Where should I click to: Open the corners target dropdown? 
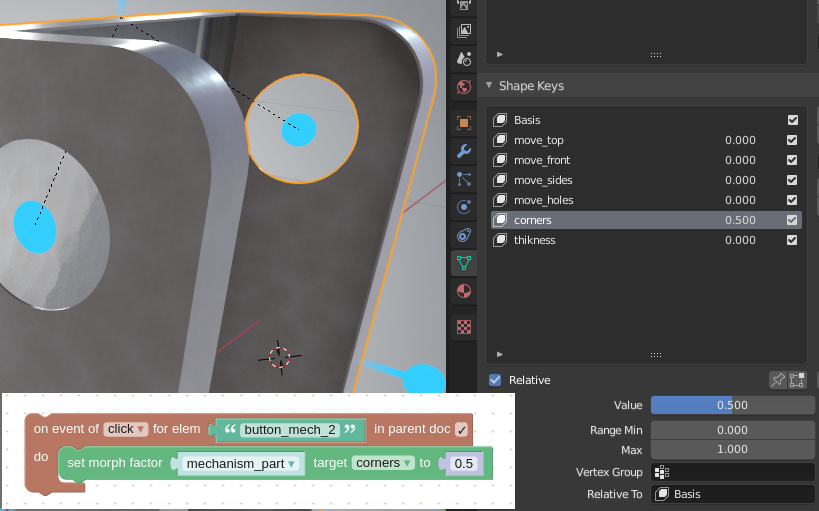[x=383, y=463]
